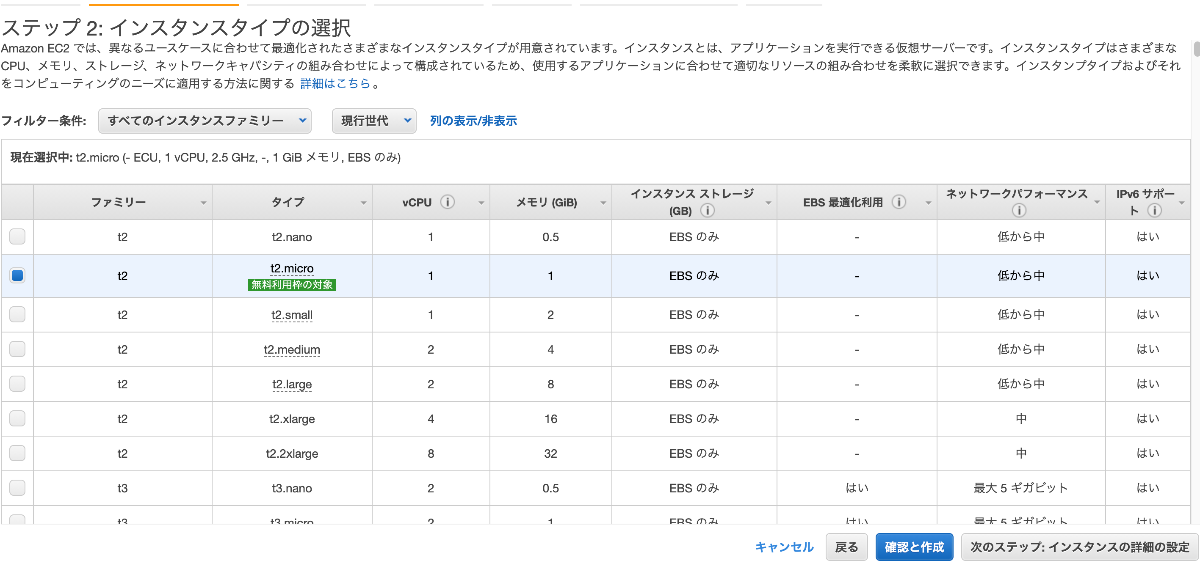Open the 詳細はこちら link
The width and height of the screenshot is (1200, 566).
pyautogui.click(x=336, y=84)
